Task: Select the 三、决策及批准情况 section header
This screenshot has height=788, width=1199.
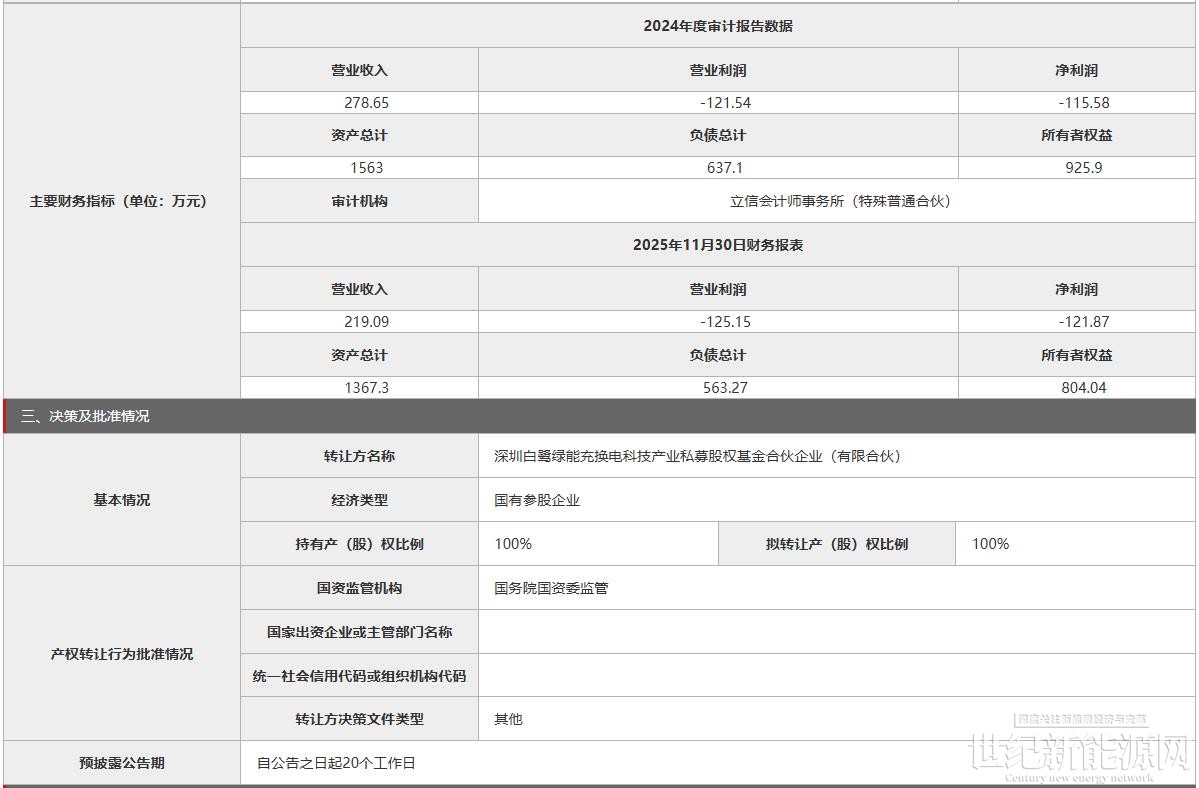Action: click(x=85, y=416)
